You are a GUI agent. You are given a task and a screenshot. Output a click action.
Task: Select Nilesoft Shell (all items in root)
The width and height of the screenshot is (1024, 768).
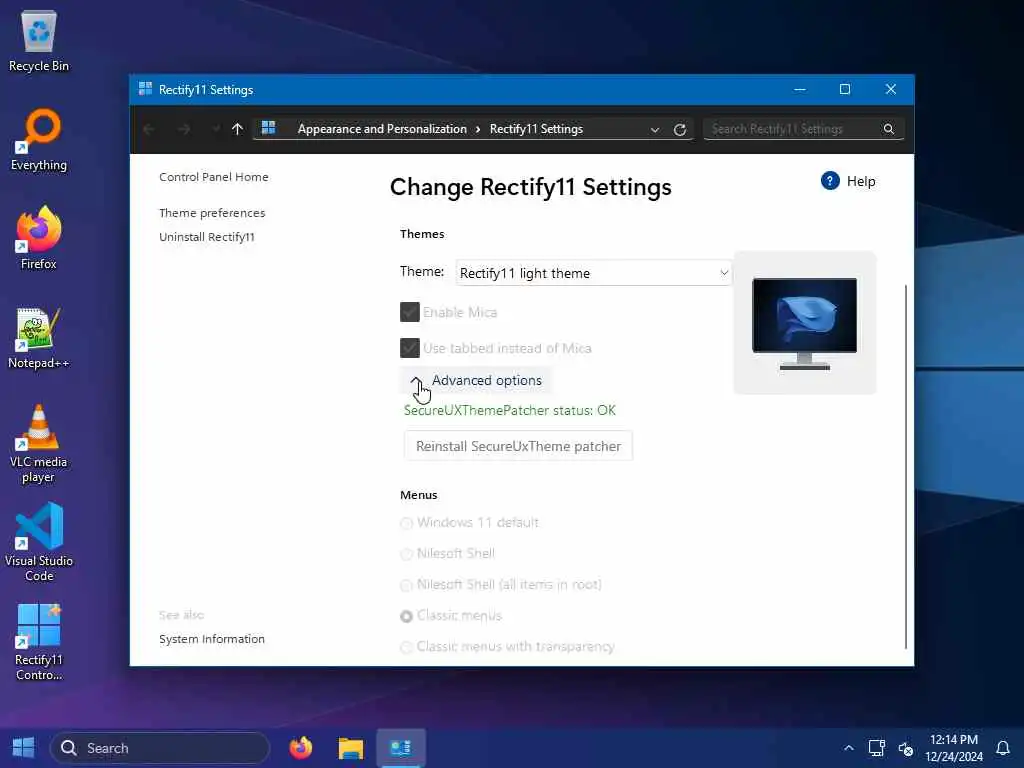(x=406, y=585)
